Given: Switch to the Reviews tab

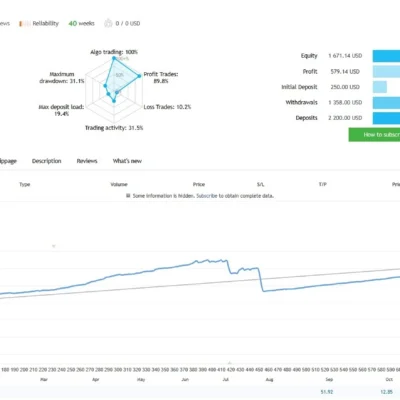Looking at the screenshot, I should pyautogui.click(x=87, y=161).
